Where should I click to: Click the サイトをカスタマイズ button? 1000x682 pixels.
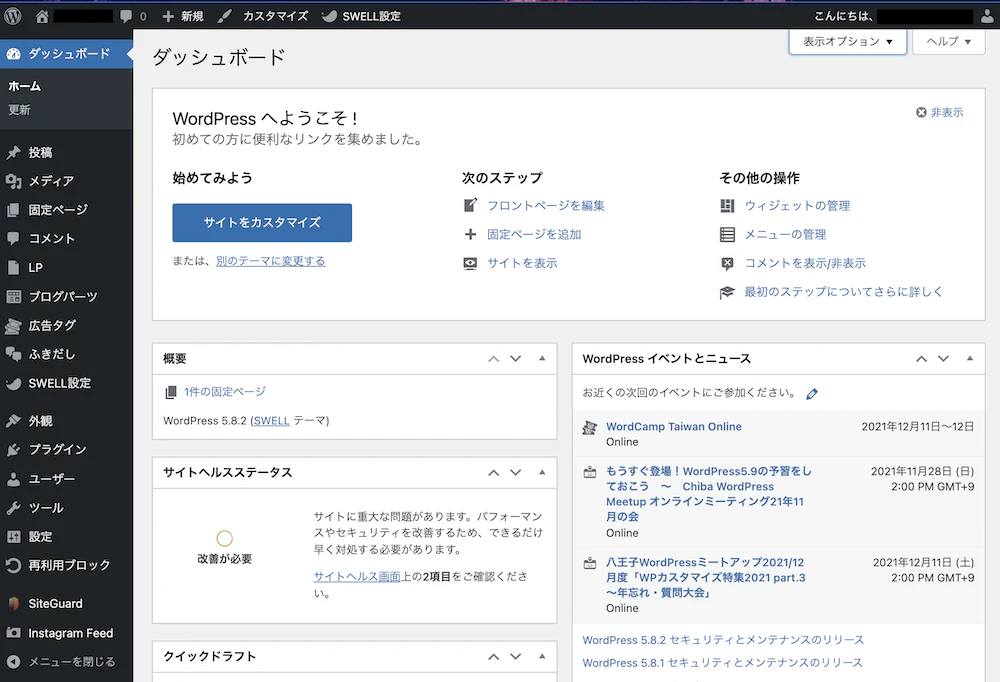point(262,223)
